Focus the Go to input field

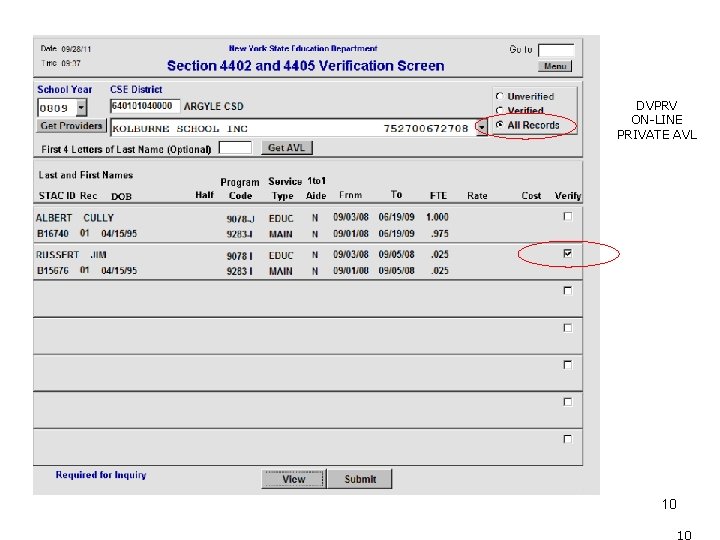pos(556,50)
